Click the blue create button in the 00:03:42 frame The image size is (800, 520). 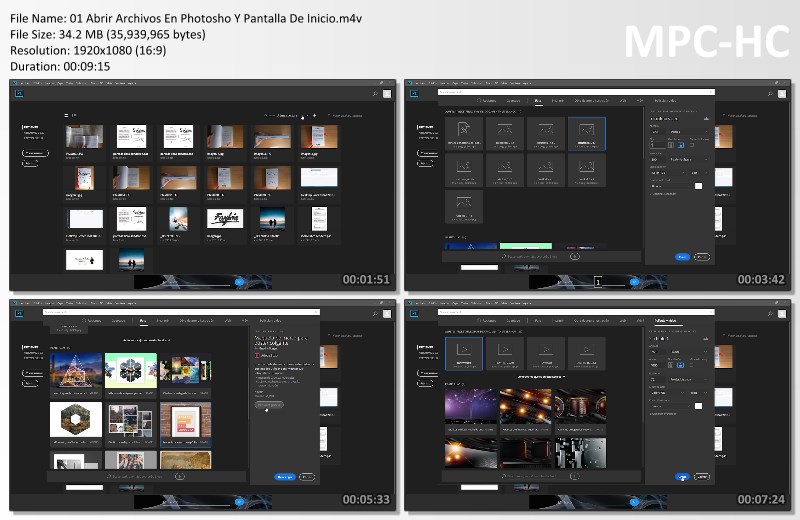(x=682, y=257)
